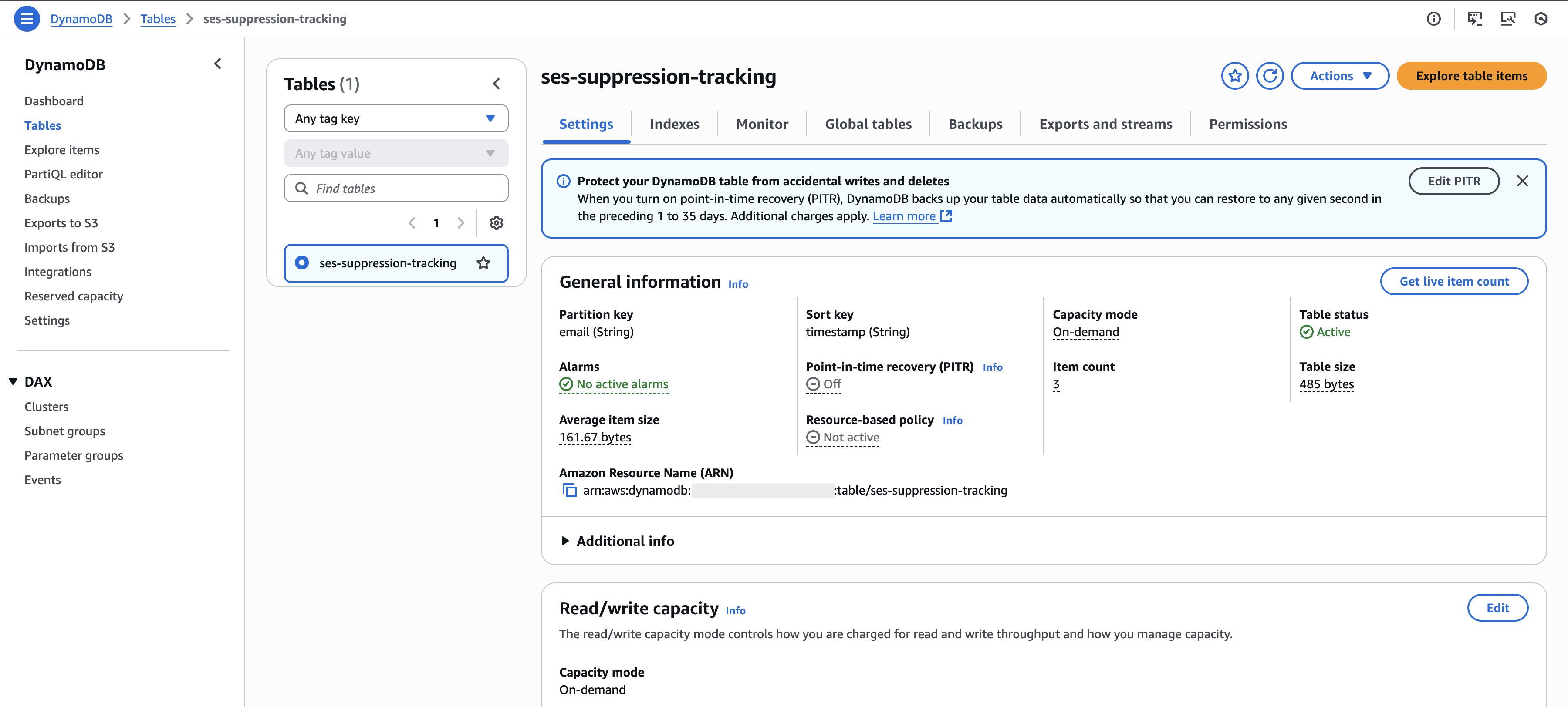This screenshot has width=1568, height=707.
Task: Copy the table ARN
Action: pyautogui.click(x=569, y=490)
